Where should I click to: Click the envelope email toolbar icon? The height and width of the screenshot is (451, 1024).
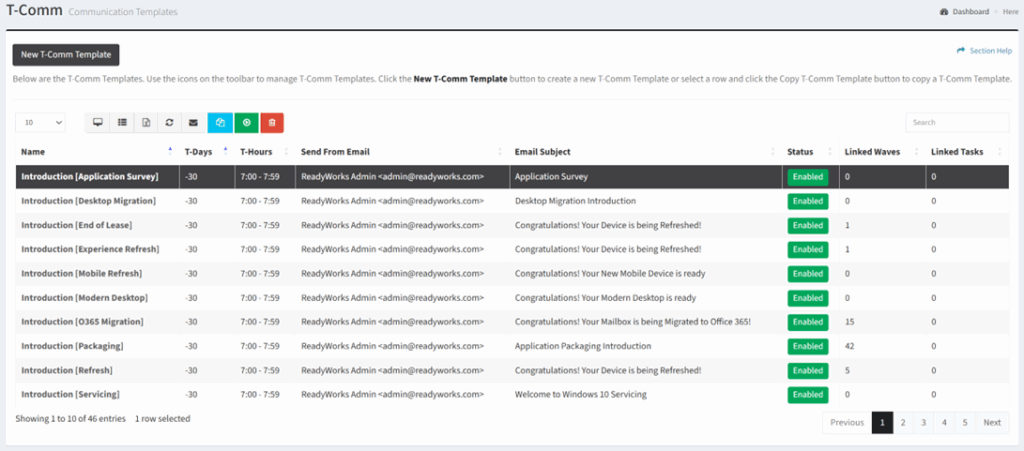tap(194, 122)
